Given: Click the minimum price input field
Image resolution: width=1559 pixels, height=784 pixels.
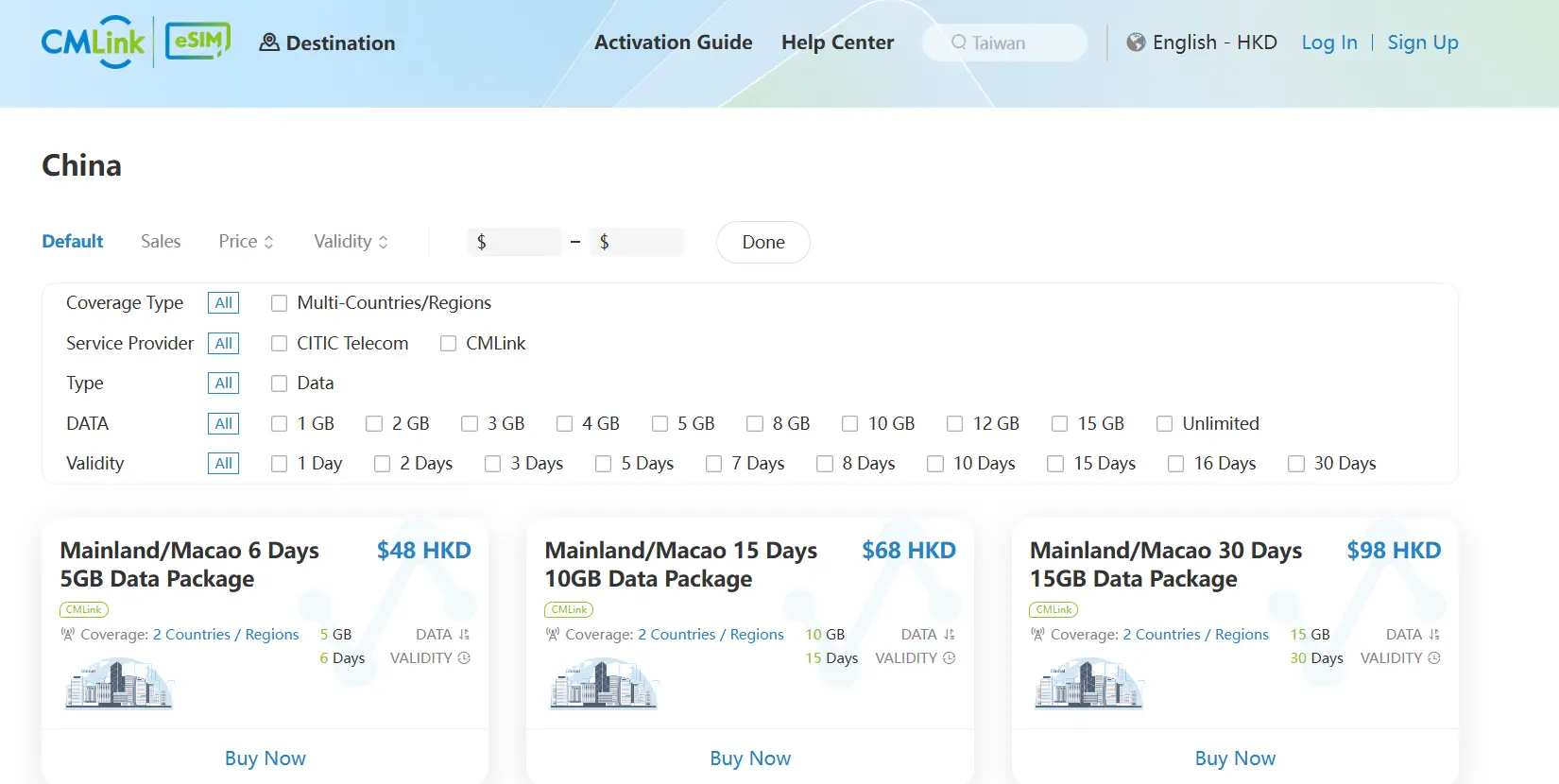Looking at the screenshot, I should pyautogui.click(x=515, y=242).
